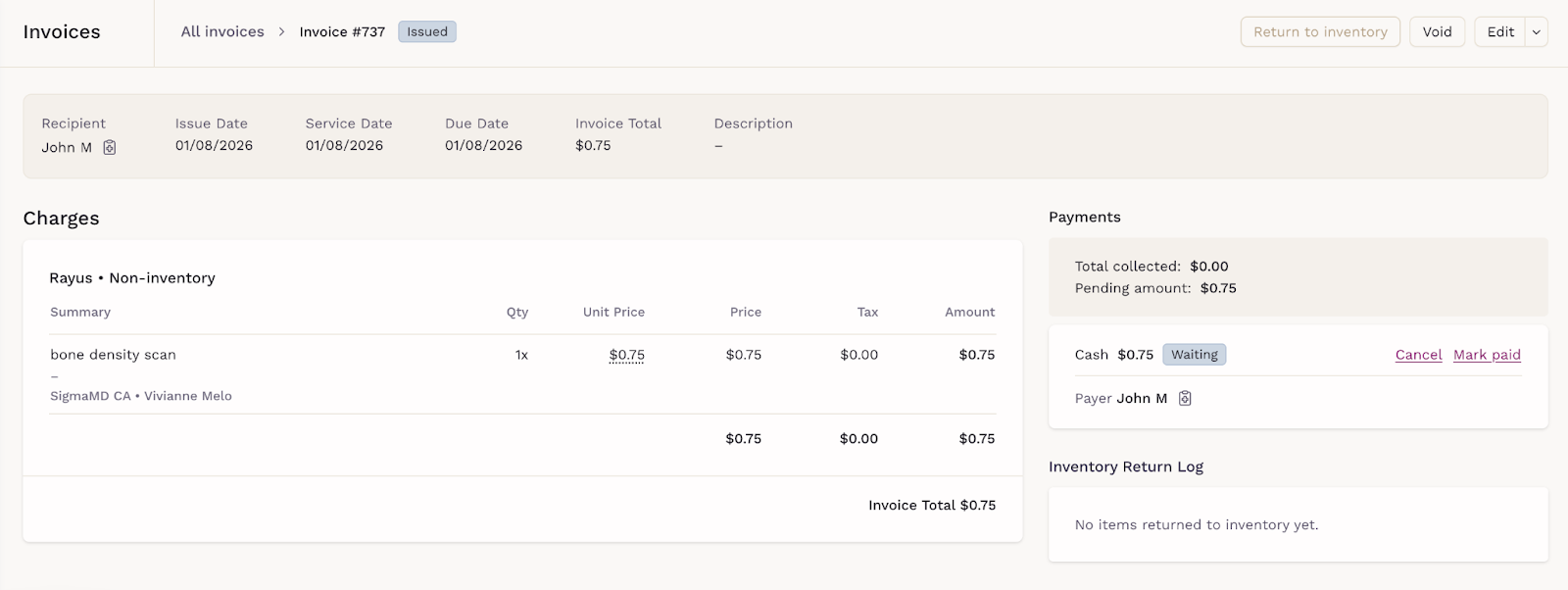The width and height of the screenshot is (1568, 590).
Task: Open the Invoices section heading
Action: pos(62,32)
